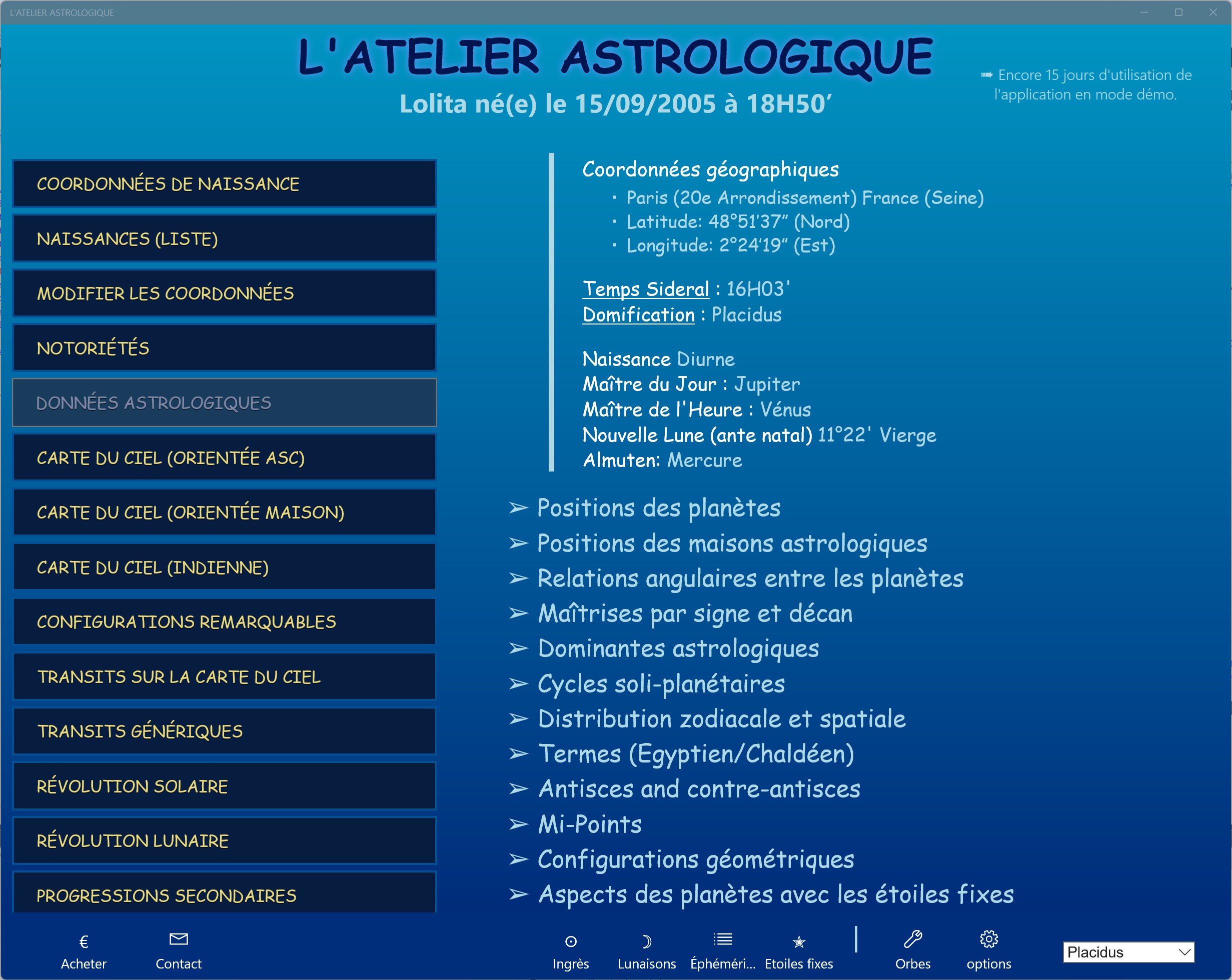Expand Positions des planètes section
The image size is (1232, 980).
[658, 507]
